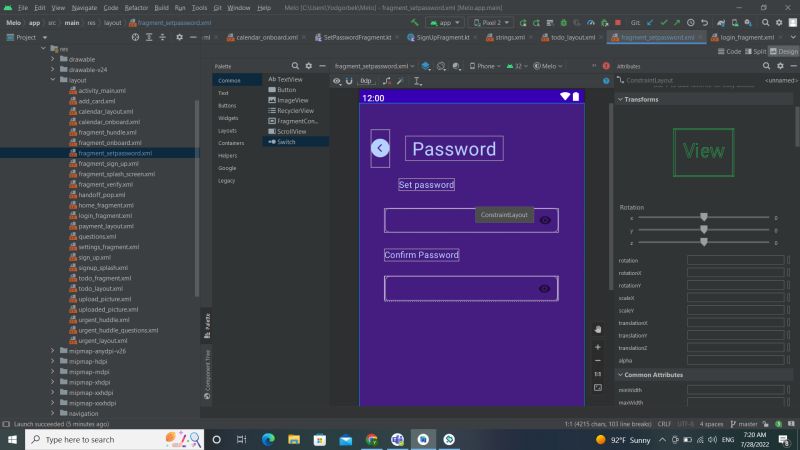Click expand all icon in Project panel
This screenshot has height=450, width=800.
click(x=149, y=37)
